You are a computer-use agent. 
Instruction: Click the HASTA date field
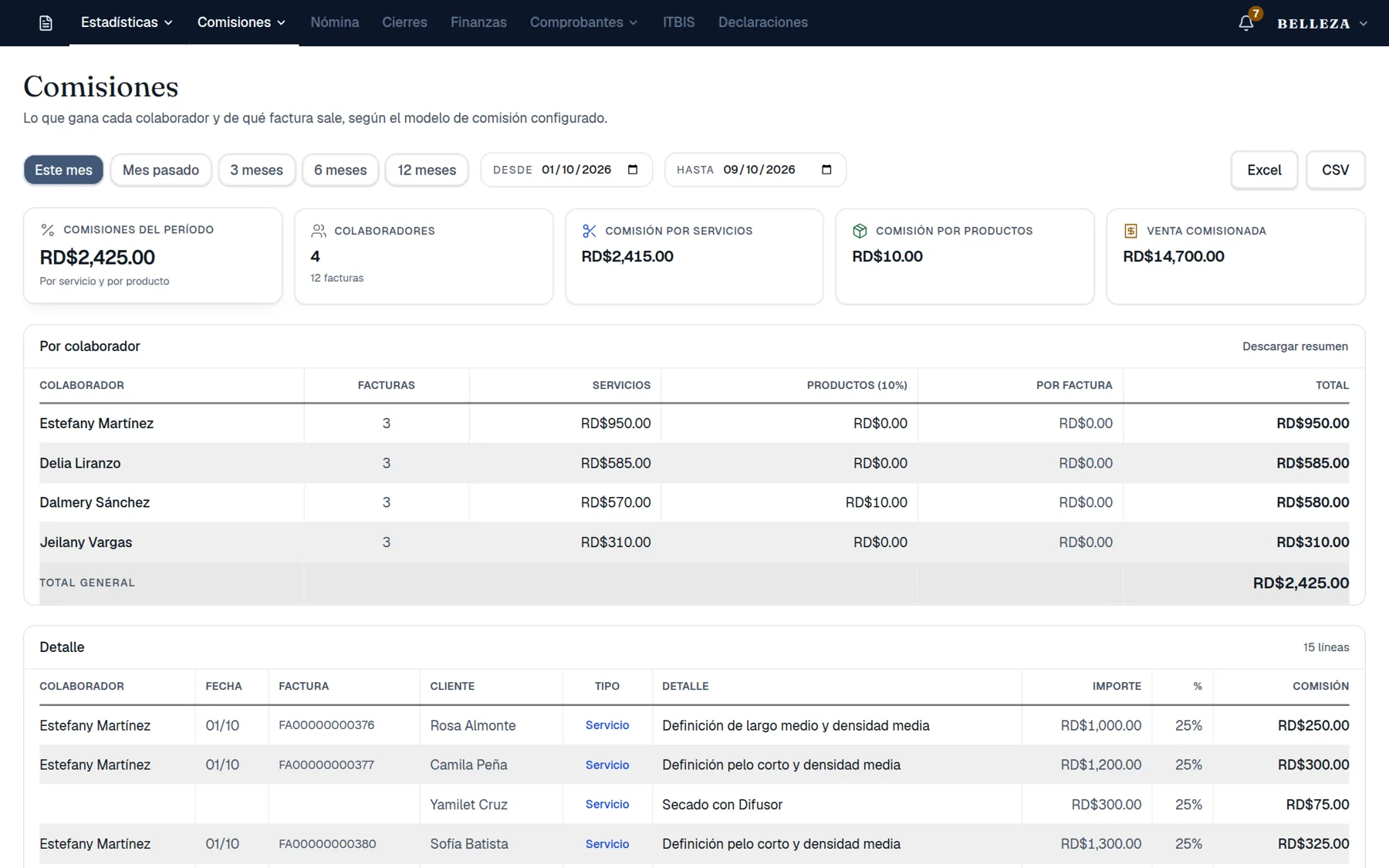[x=755, y=170]
